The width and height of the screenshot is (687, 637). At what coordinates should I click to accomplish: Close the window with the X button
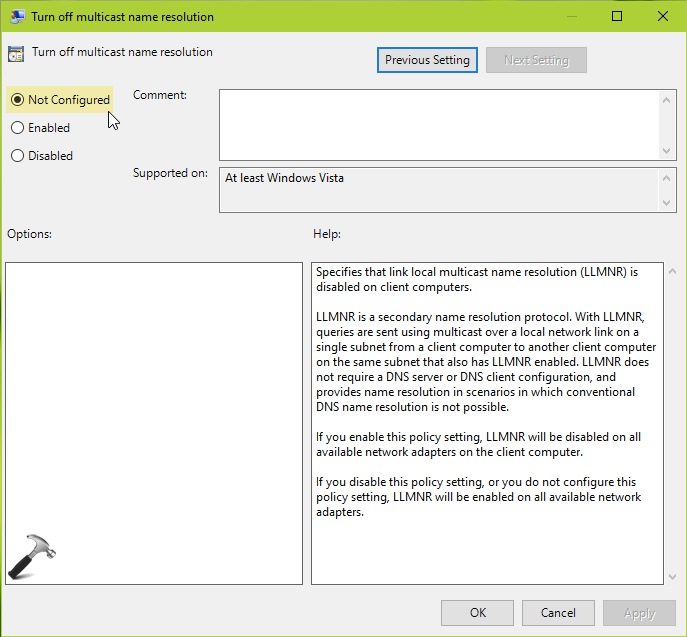tap(663, 16)
